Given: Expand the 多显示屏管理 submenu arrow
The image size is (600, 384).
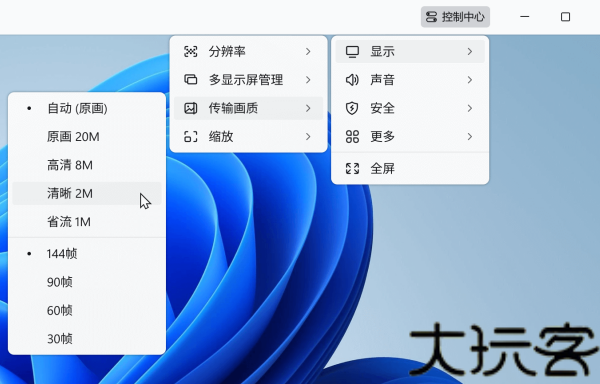Looking at the screenshot, I should (x=308, y=80).
